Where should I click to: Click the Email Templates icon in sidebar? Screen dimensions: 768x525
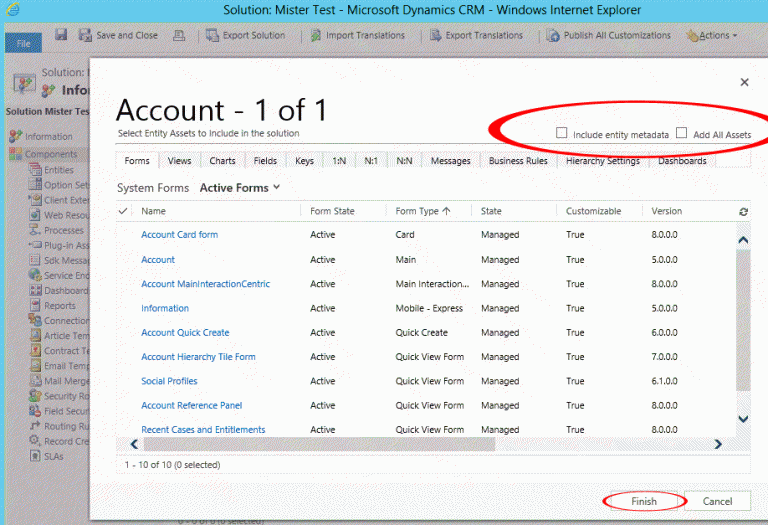tap(35, 366)
